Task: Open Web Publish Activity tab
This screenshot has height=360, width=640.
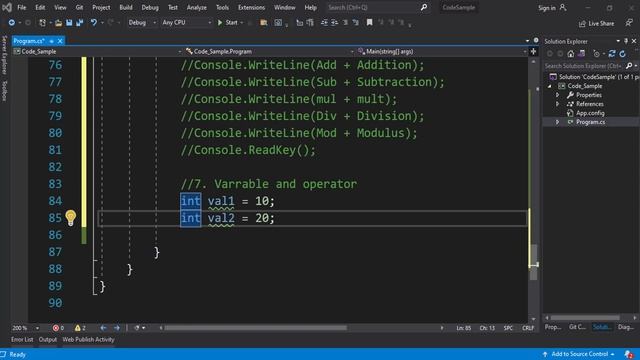Action: point(88,339)
